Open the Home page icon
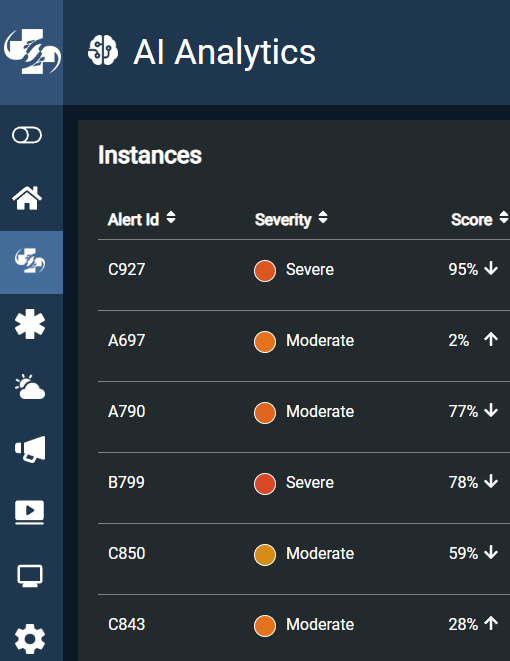 [27, 198]
